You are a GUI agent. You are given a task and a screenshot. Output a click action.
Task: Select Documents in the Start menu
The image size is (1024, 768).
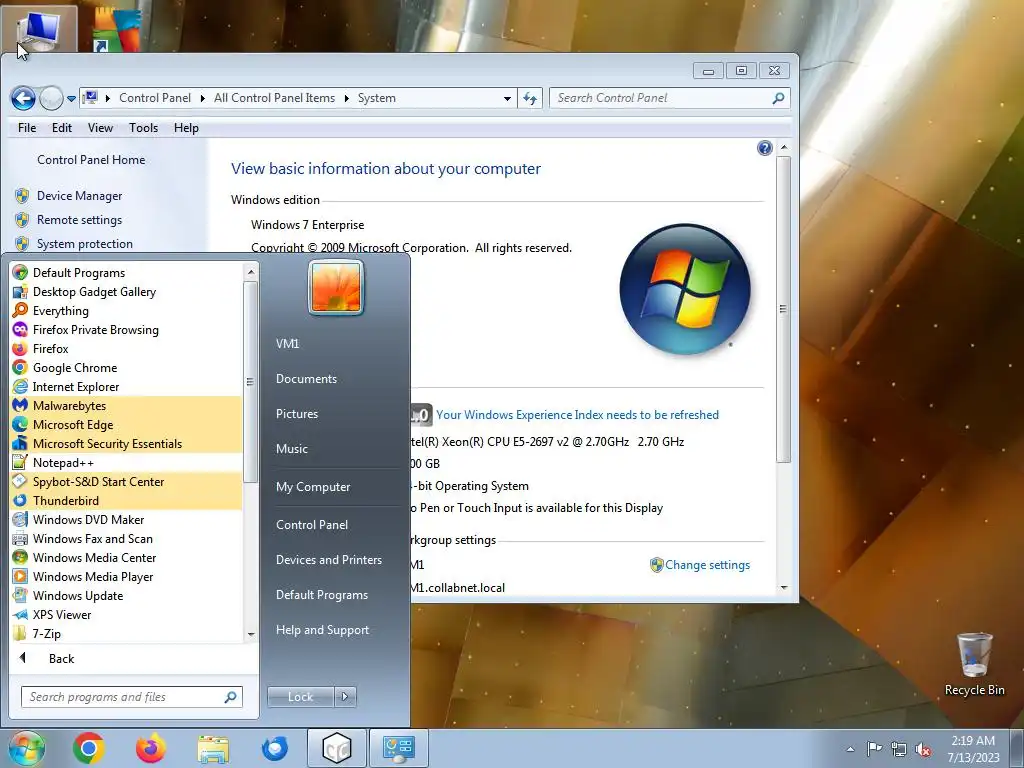(306, 379)
